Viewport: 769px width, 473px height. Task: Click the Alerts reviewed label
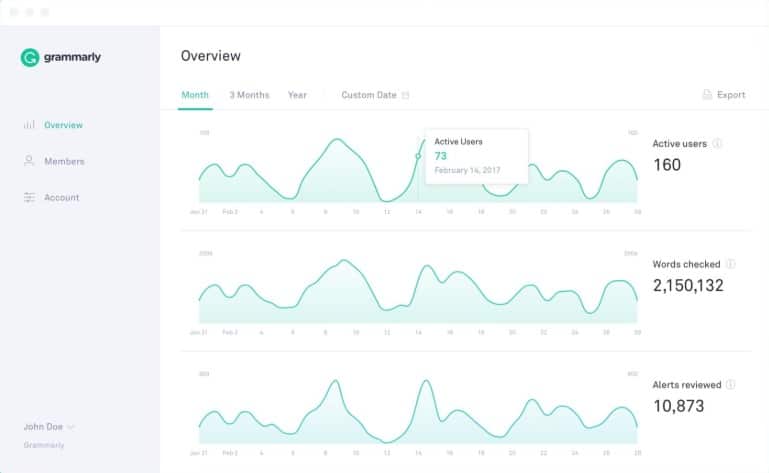687,385
